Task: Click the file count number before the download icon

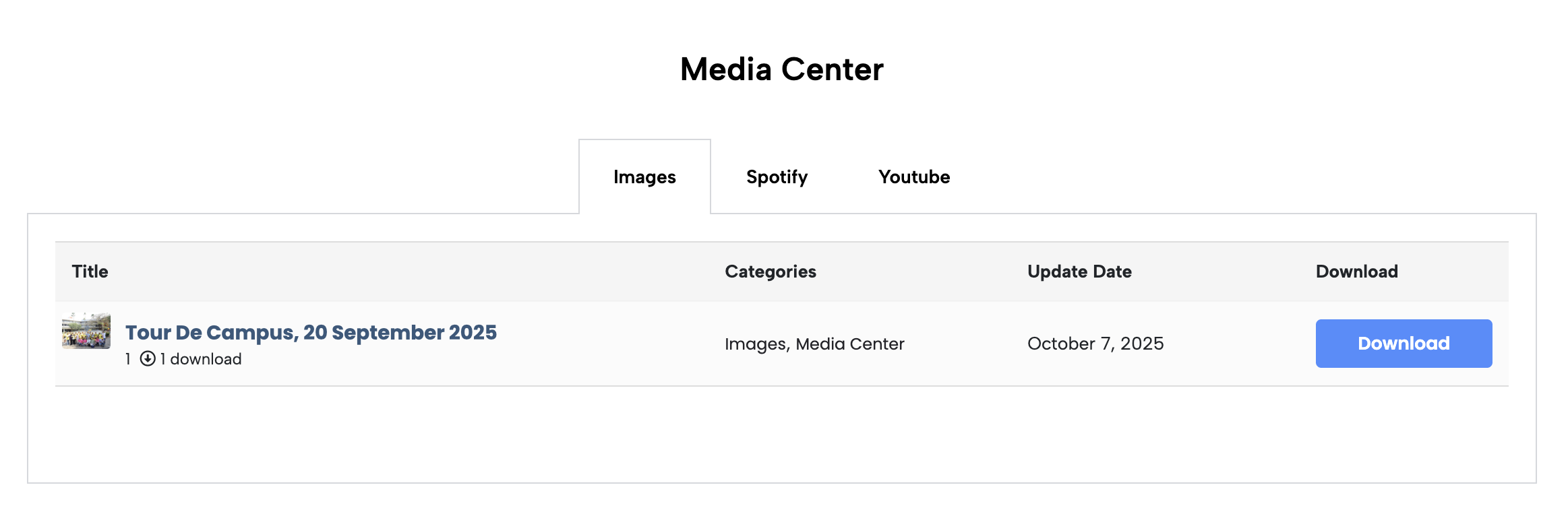Action: 128,359
